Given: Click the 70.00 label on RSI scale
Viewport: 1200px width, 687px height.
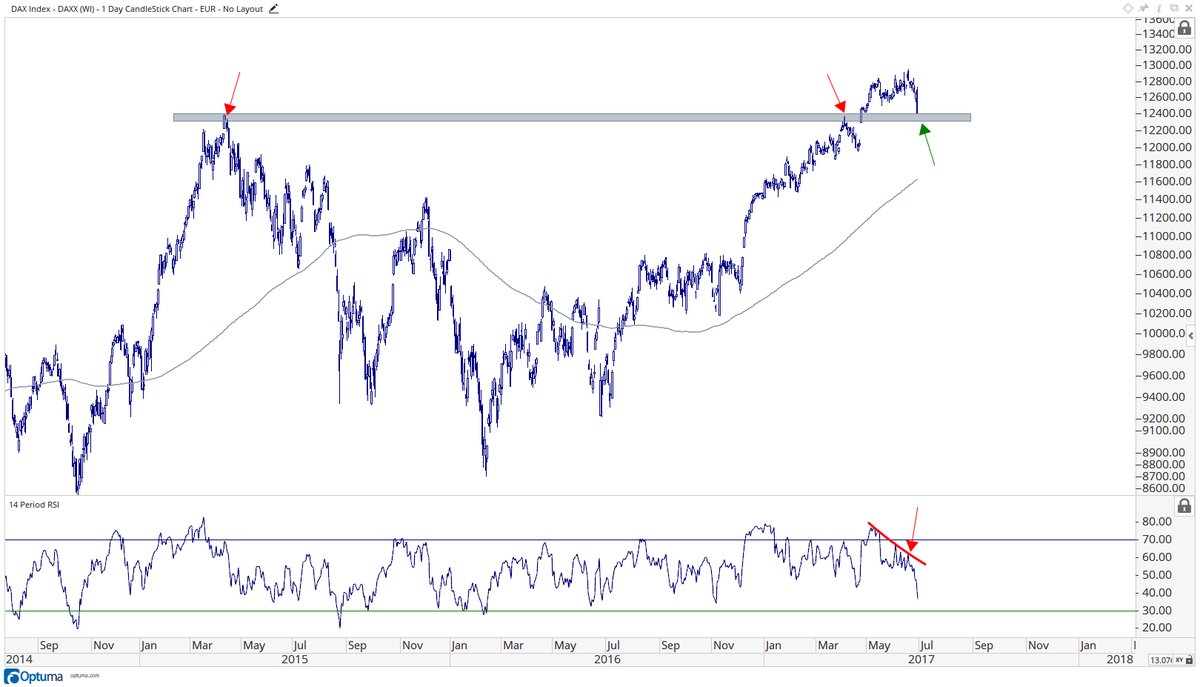Looking at the screenshot, I should pyautogui.click(x=1157, y=539).
